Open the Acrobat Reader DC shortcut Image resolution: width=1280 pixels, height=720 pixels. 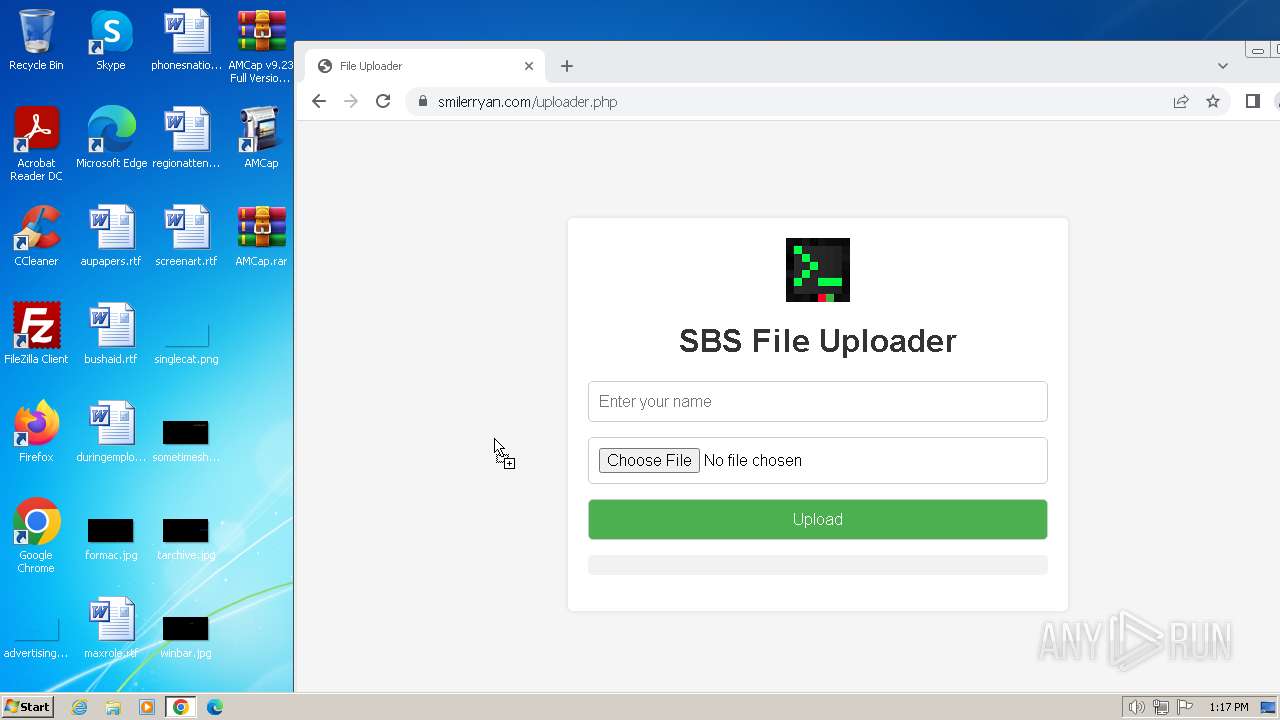(36, 144)
